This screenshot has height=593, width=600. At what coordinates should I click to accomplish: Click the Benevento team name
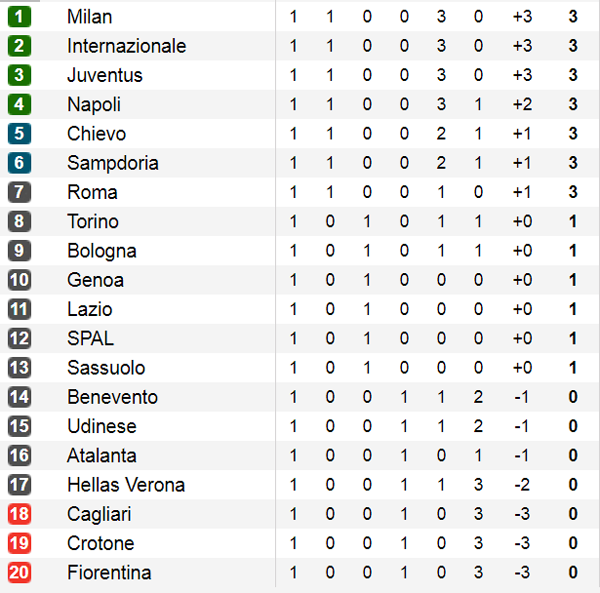(x=112, y=397)
